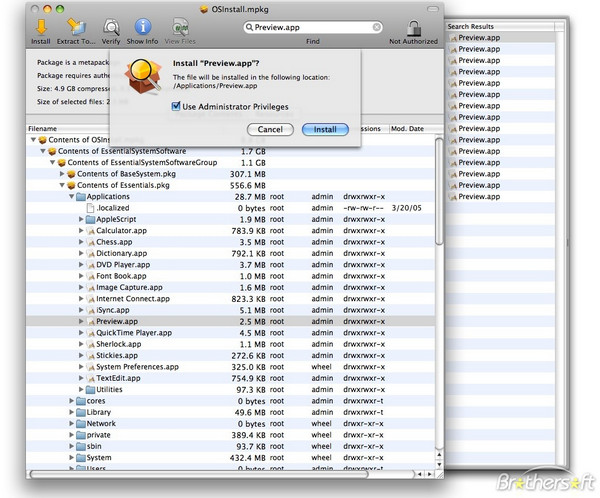Click the toolbar toggle pill in title bar
The height and width of the screenshot is (498, 600).
(433, 9)
